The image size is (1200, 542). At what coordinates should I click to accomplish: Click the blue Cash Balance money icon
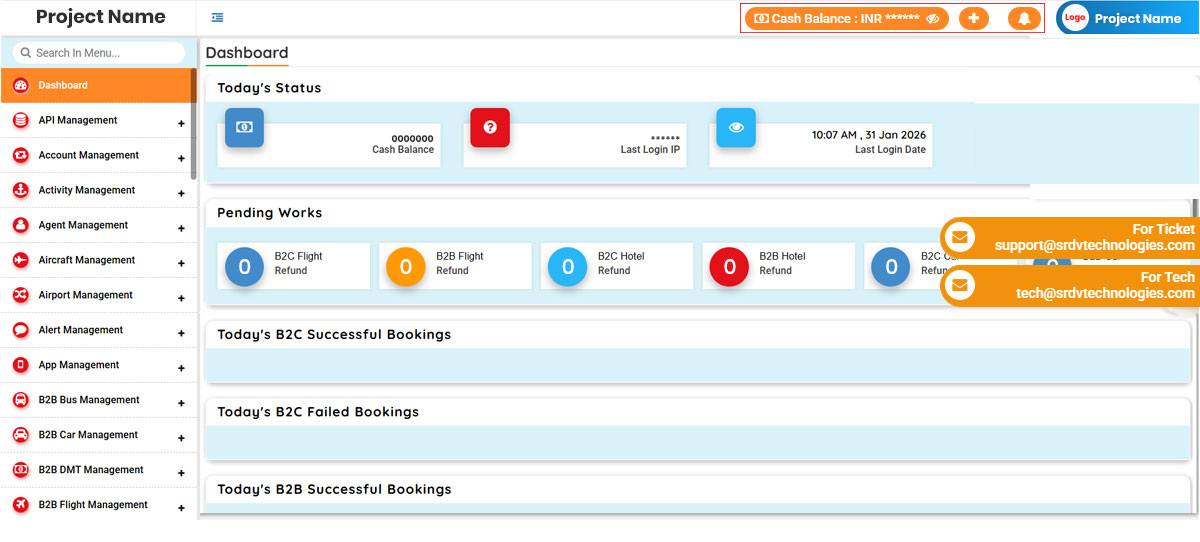tap(244, 127)
